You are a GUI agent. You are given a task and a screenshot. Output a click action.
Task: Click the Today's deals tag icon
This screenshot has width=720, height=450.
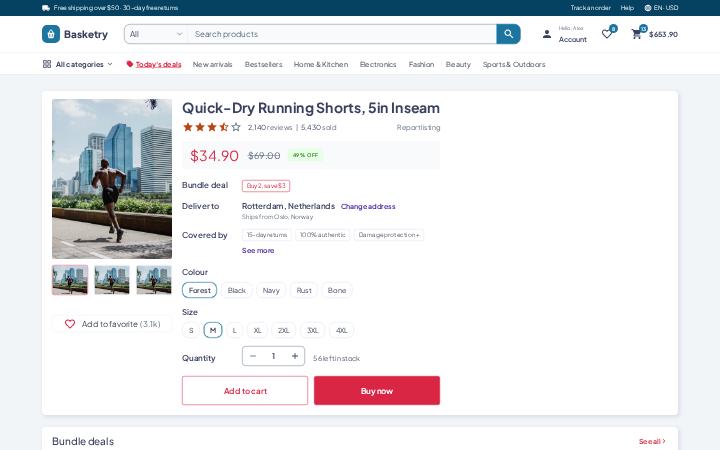click(x=129, y=64)
